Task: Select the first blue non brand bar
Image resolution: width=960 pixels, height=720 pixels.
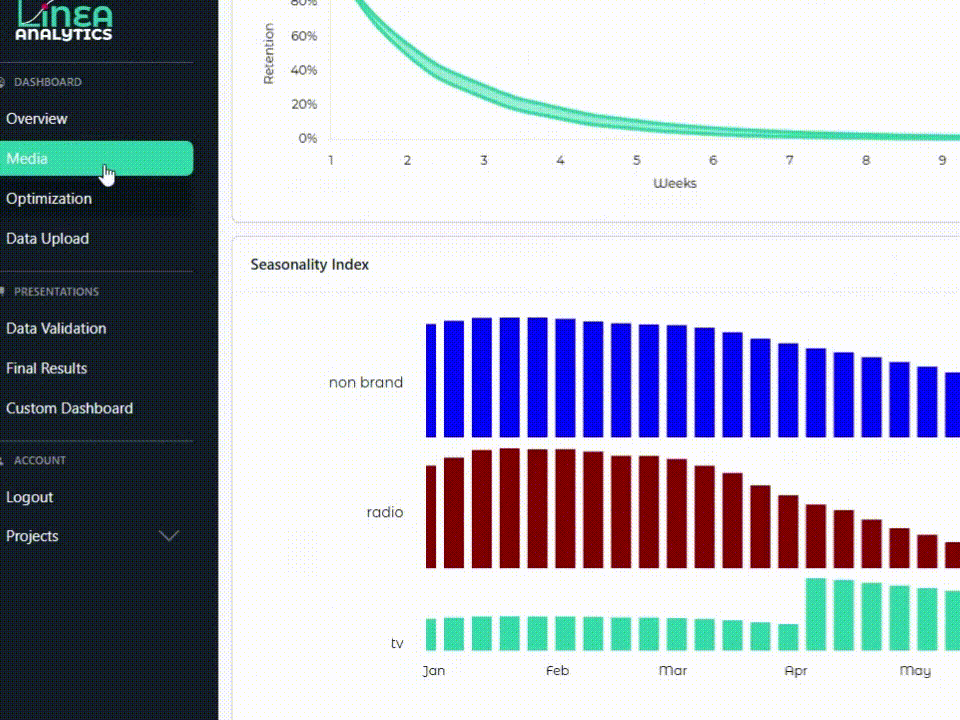Action: (431, 380)
